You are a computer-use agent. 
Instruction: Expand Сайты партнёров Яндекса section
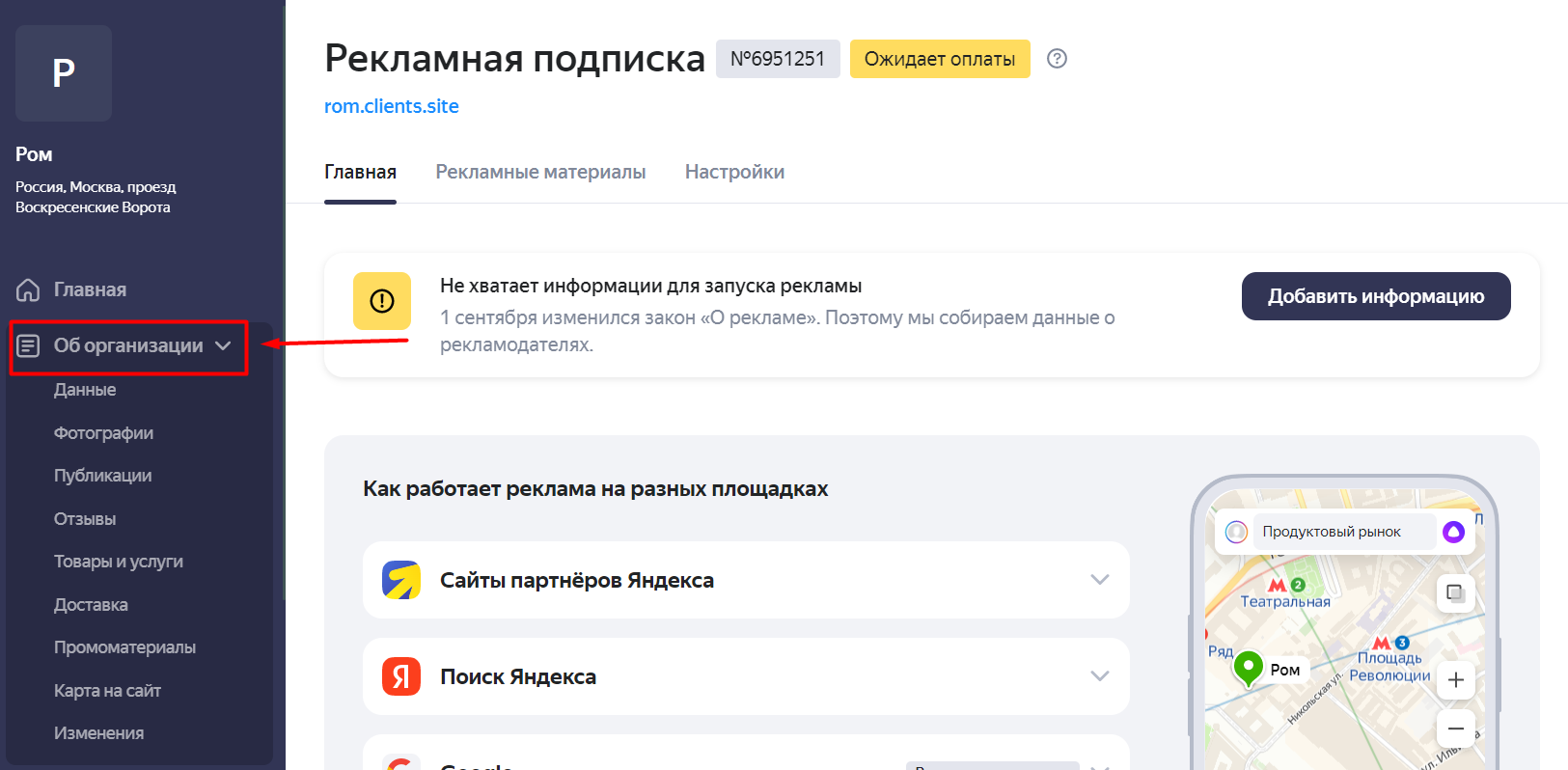(1099, 580)
